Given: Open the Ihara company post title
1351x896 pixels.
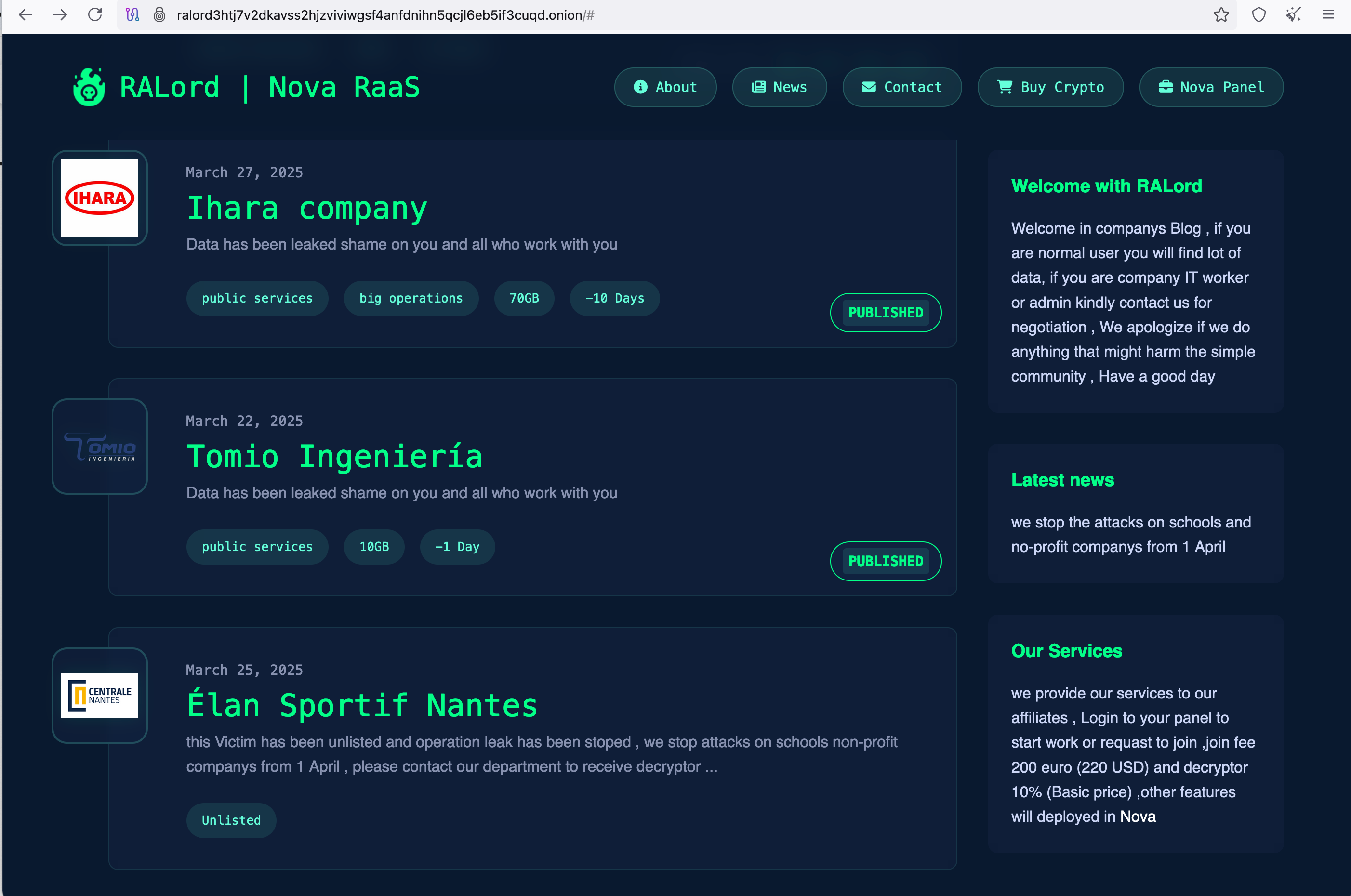Looking at the screenshot, I should (x=307, y=208).
